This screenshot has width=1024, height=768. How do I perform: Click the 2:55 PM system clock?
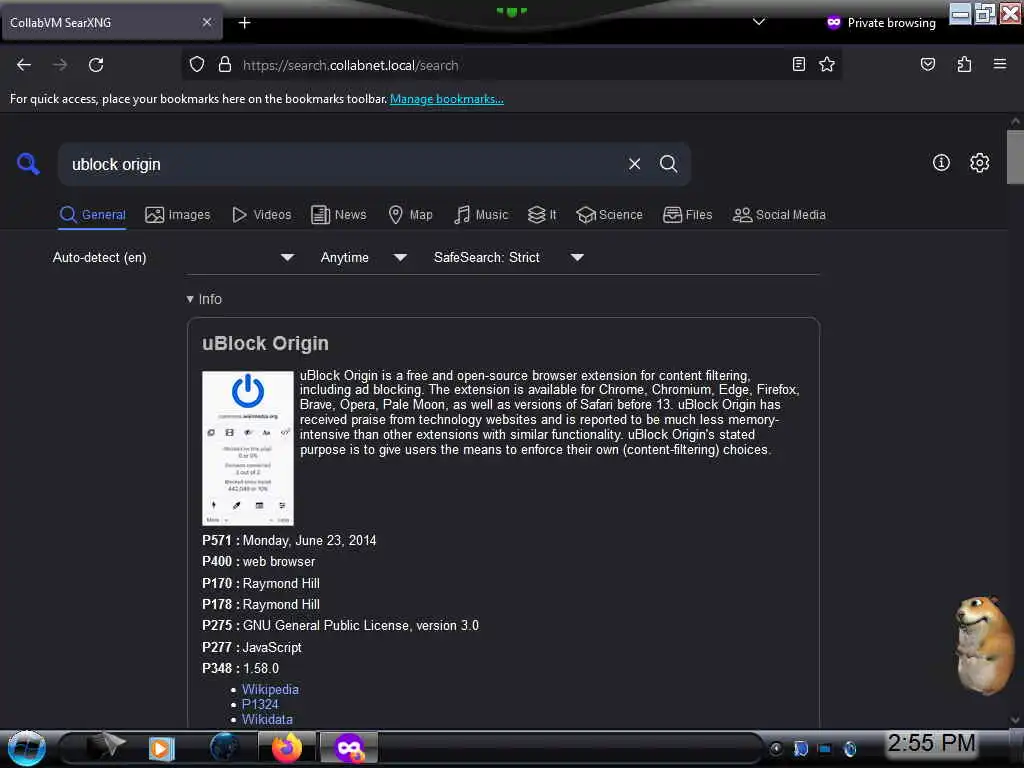[931, 743]
